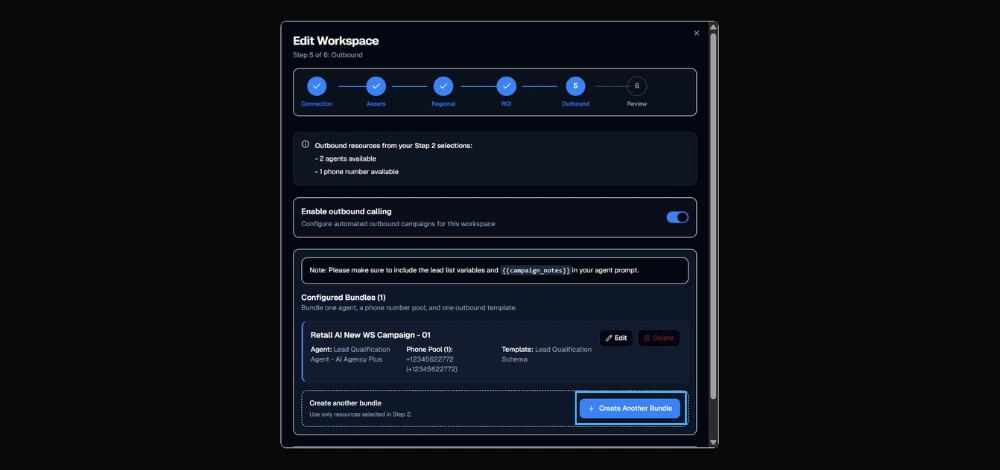The image size is (1000, 470).
Task: Edit the Retail AI New WS Campaign bundle
Action: click(x=616, y=338)
